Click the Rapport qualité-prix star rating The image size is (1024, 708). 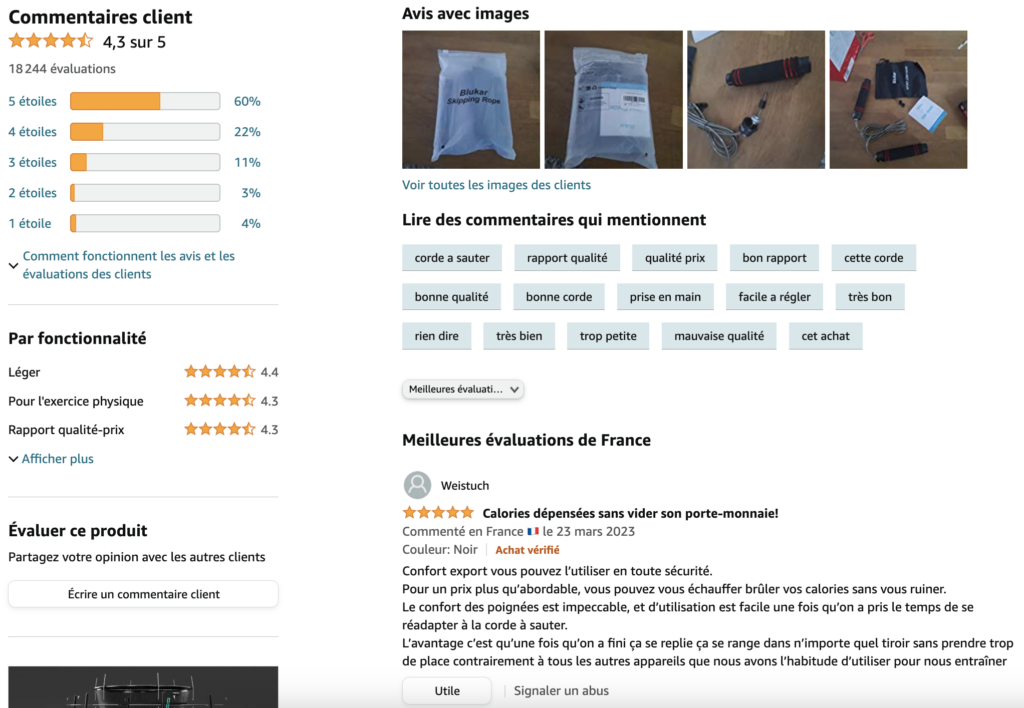point(220,430)
